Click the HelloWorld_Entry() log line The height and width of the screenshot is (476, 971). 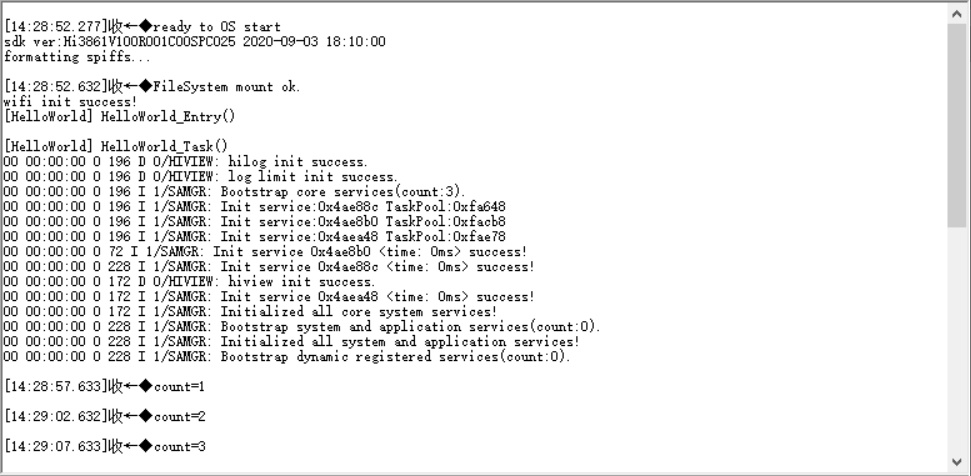119,117
